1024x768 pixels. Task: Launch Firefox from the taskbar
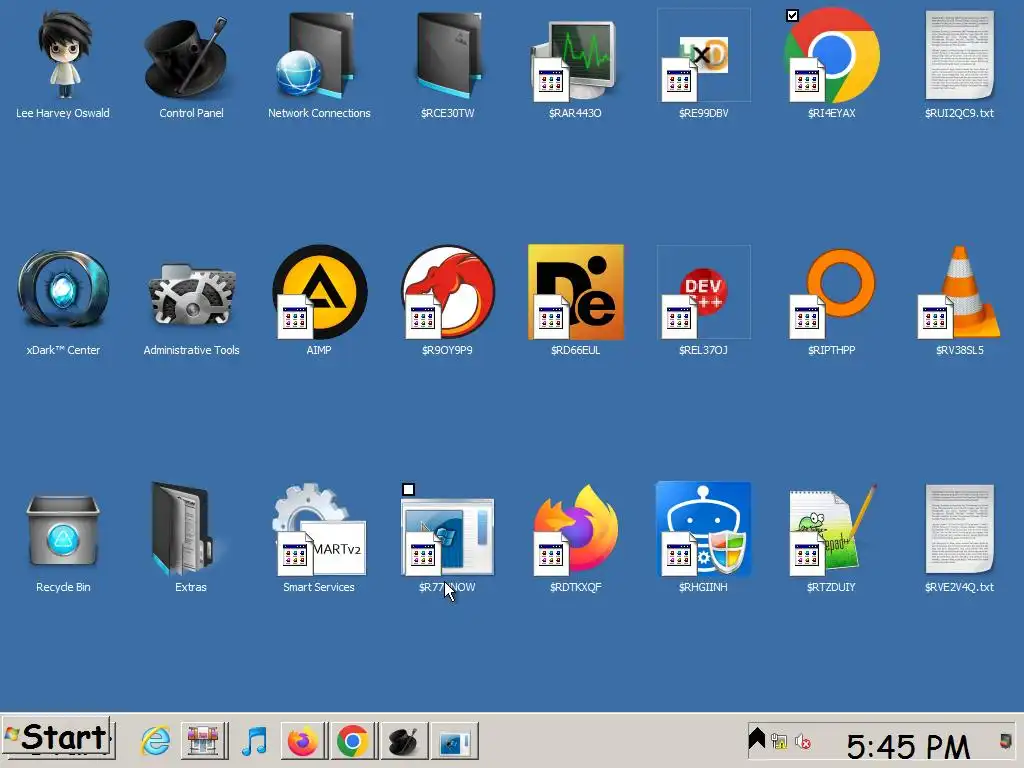(303, 741)
